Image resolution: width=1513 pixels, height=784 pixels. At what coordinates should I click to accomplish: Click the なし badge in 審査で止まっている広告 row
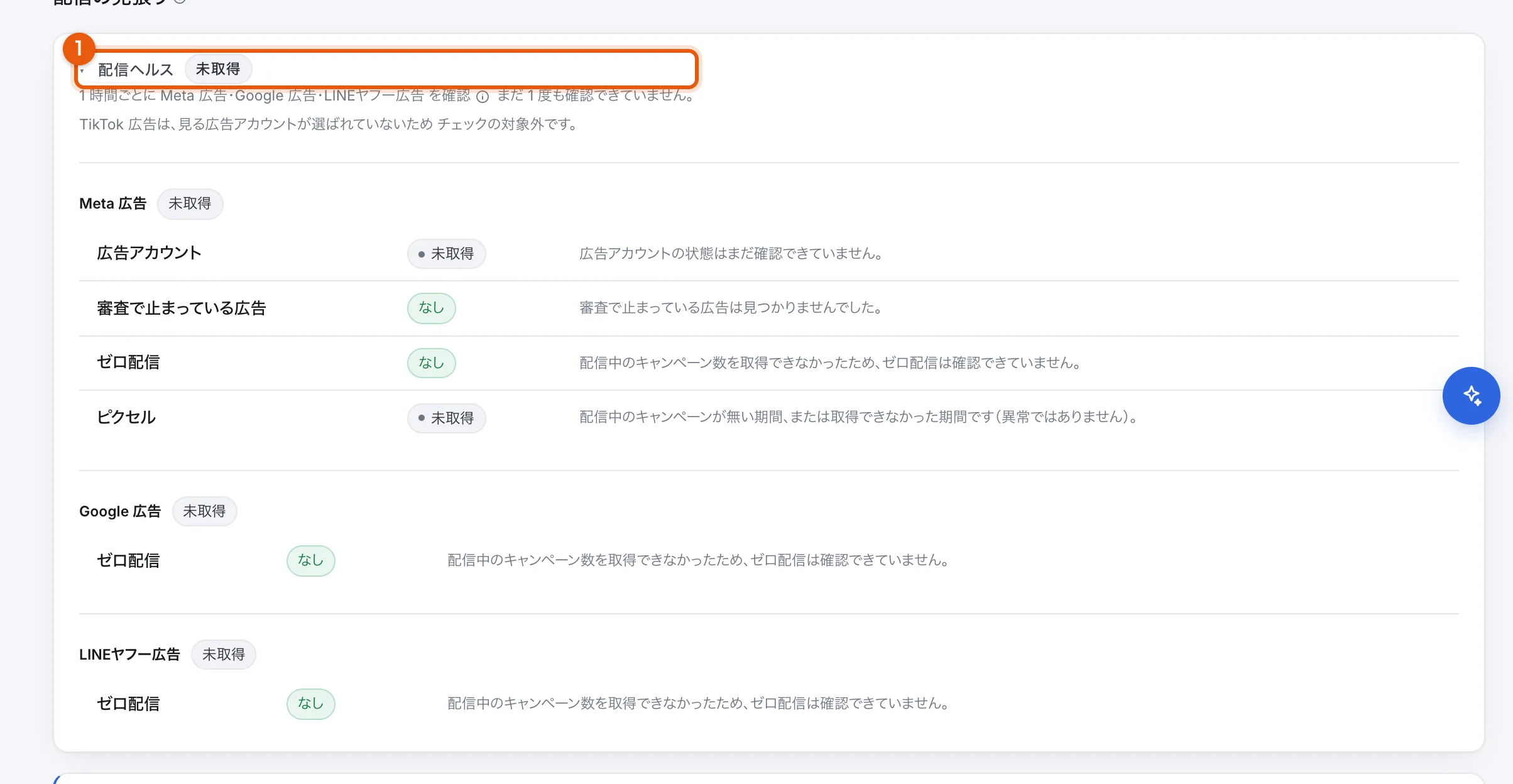(431, 308)
